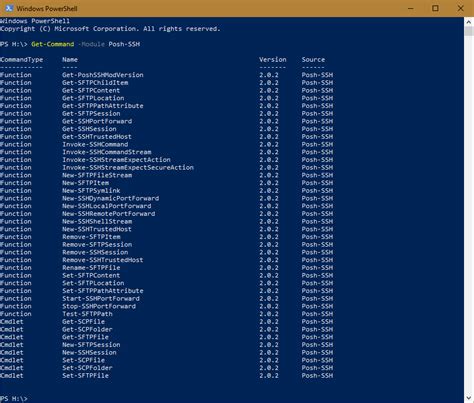Image resolution: width=474 pixels, height=403 pixels.
Task: Click the PowerShell icon in the title bar
Action: point(9,8)
